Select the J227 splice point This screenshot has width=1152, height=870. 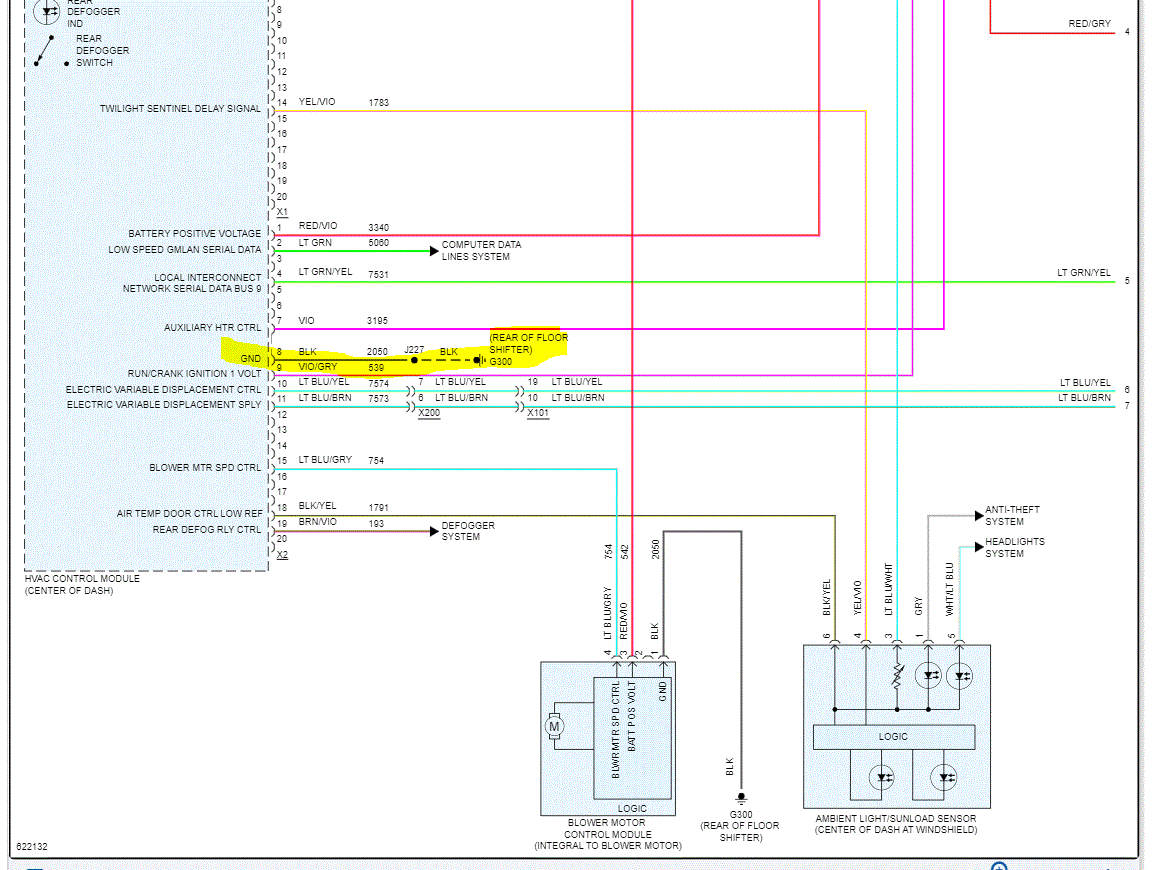tap(414, 359)
